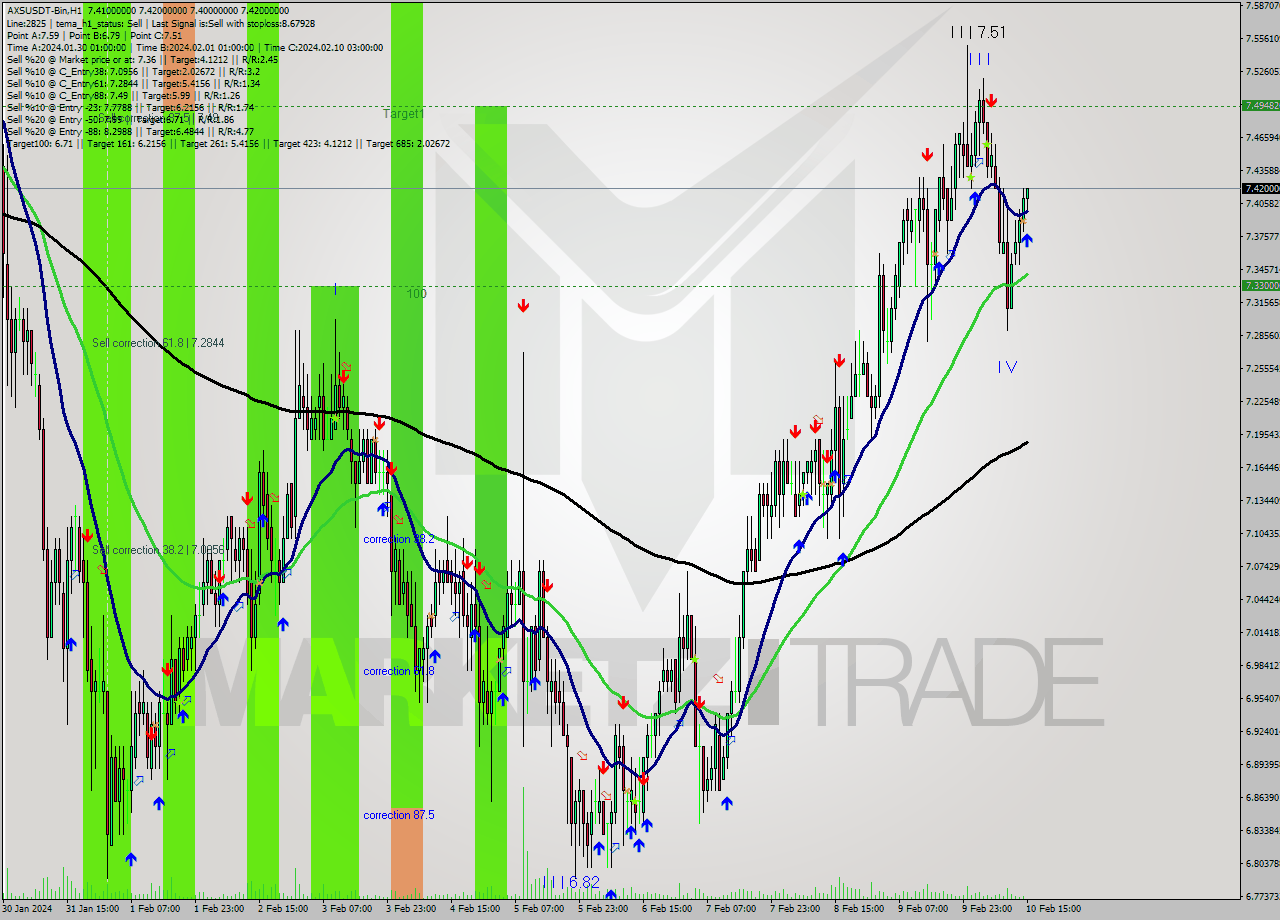The height and width of the screenshot is (920, 1280).
Task: Click the 'Sell %10 @ C_Entry88: 7.49' row
Action: click(123, 96)
